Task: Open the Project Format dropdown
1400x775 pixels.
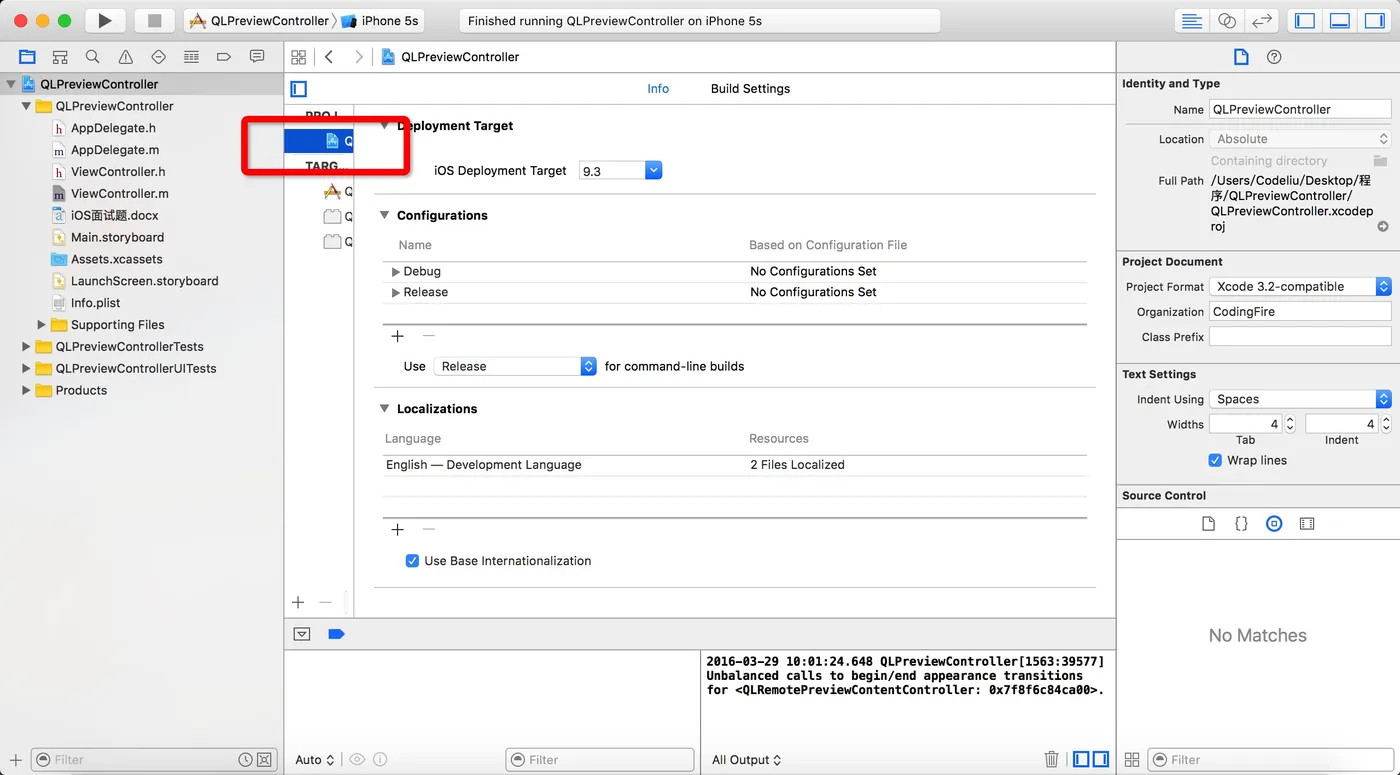Action: (x=1300, y=286)
